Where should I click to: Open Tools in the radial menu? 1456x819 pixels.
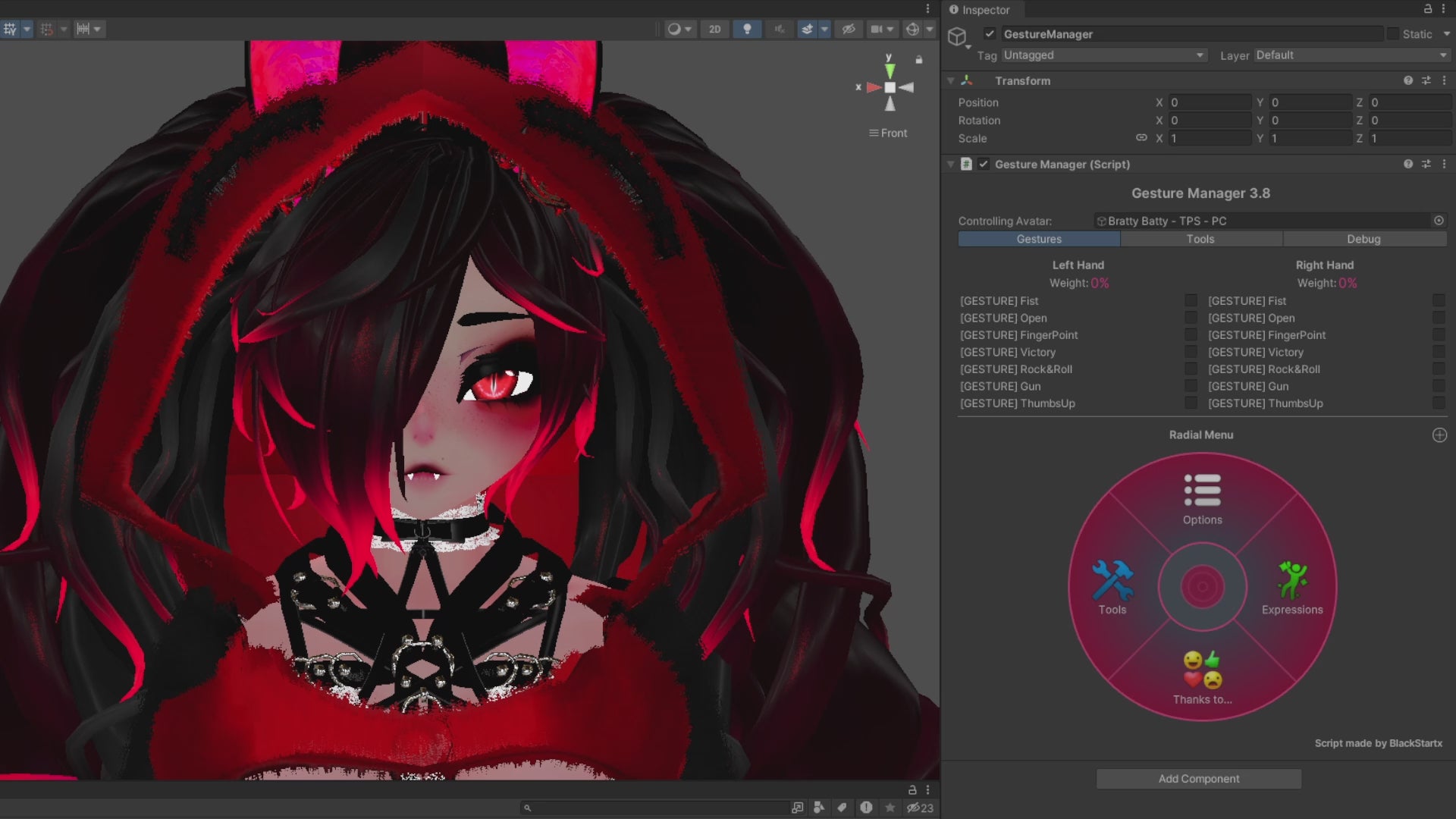pos(1112,588)
